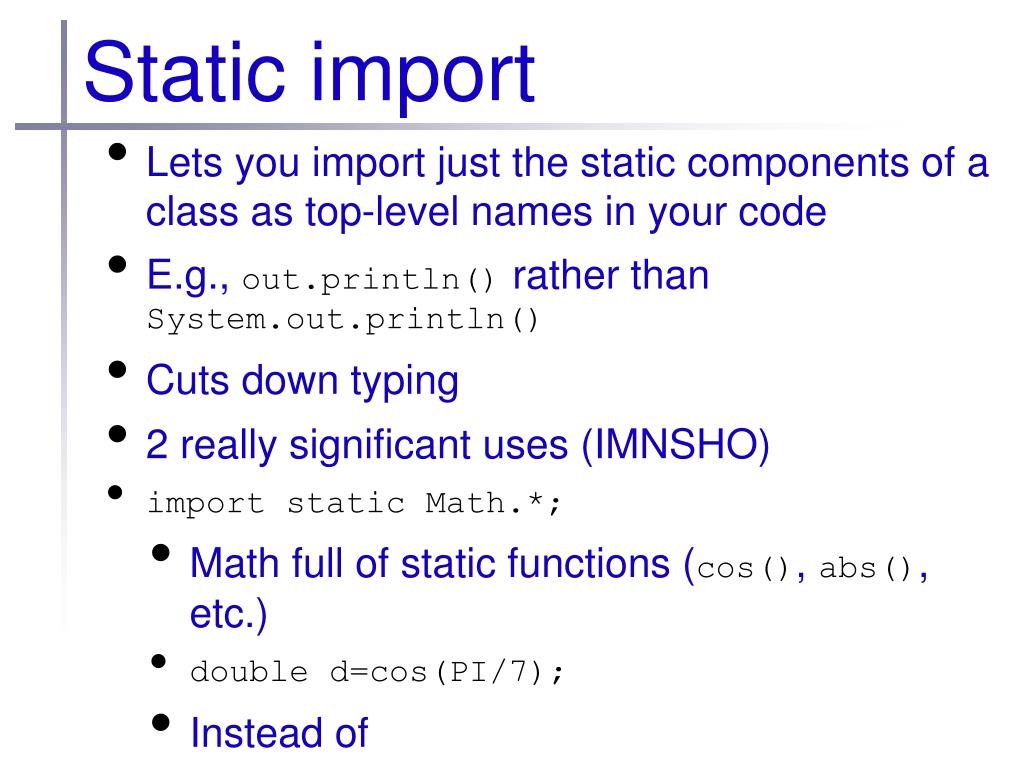
Task: Click the 'etc.)' continuation text
Action: (228, 614)
